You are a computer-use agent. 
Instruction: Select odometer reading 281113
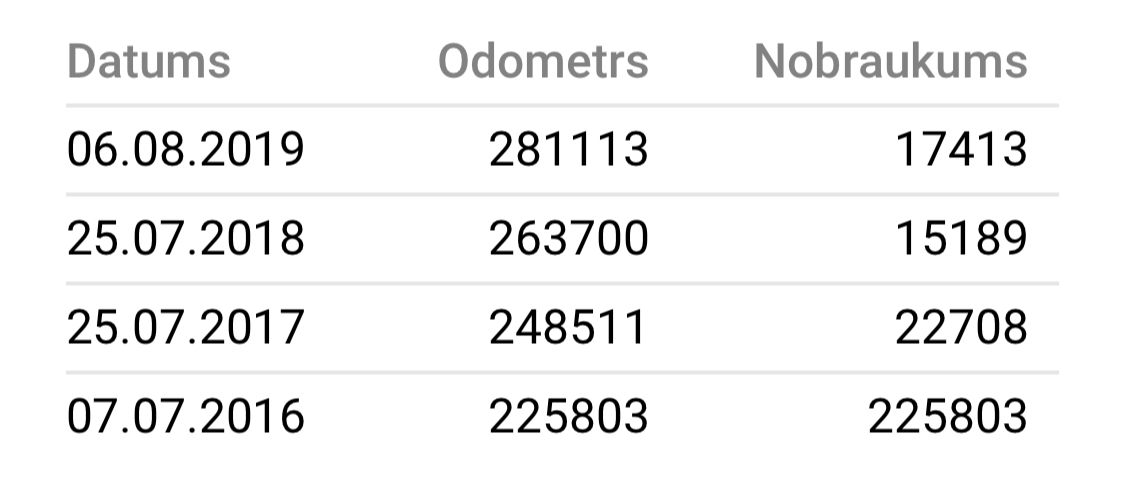(x=568, y=150)
